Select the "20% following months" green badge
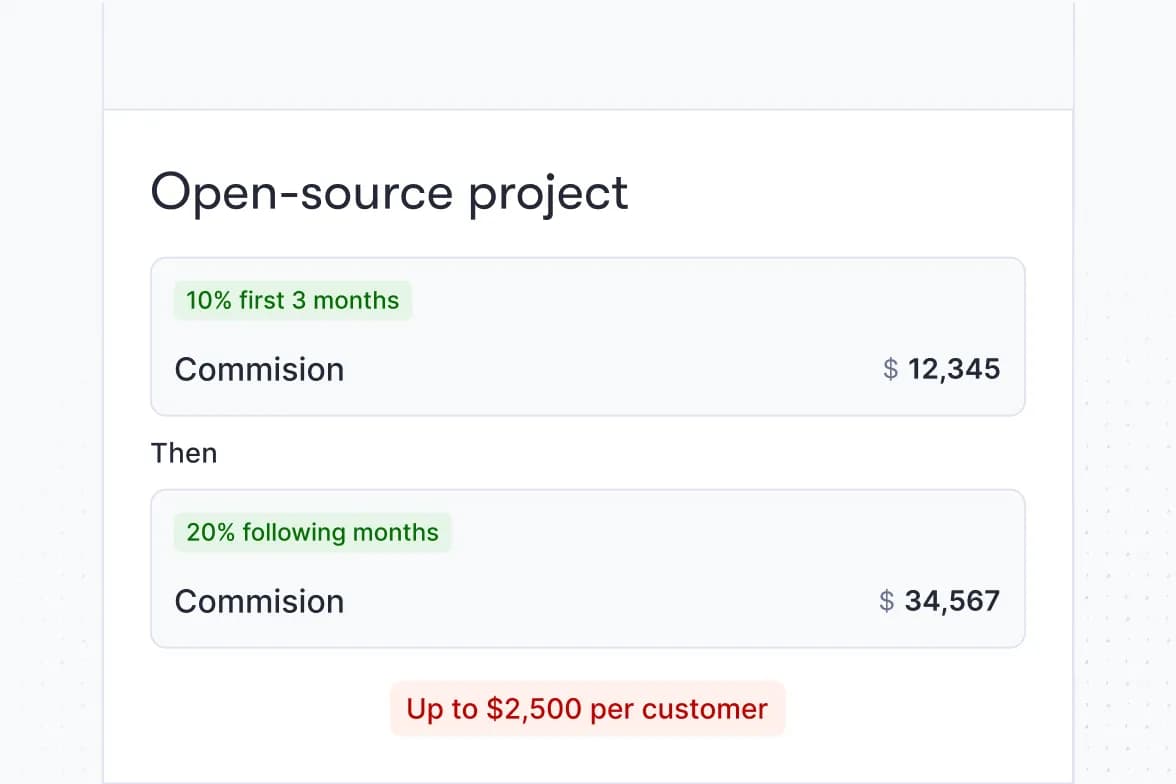Viewport: 1176px width, 784px height. (x=312, y=532)
